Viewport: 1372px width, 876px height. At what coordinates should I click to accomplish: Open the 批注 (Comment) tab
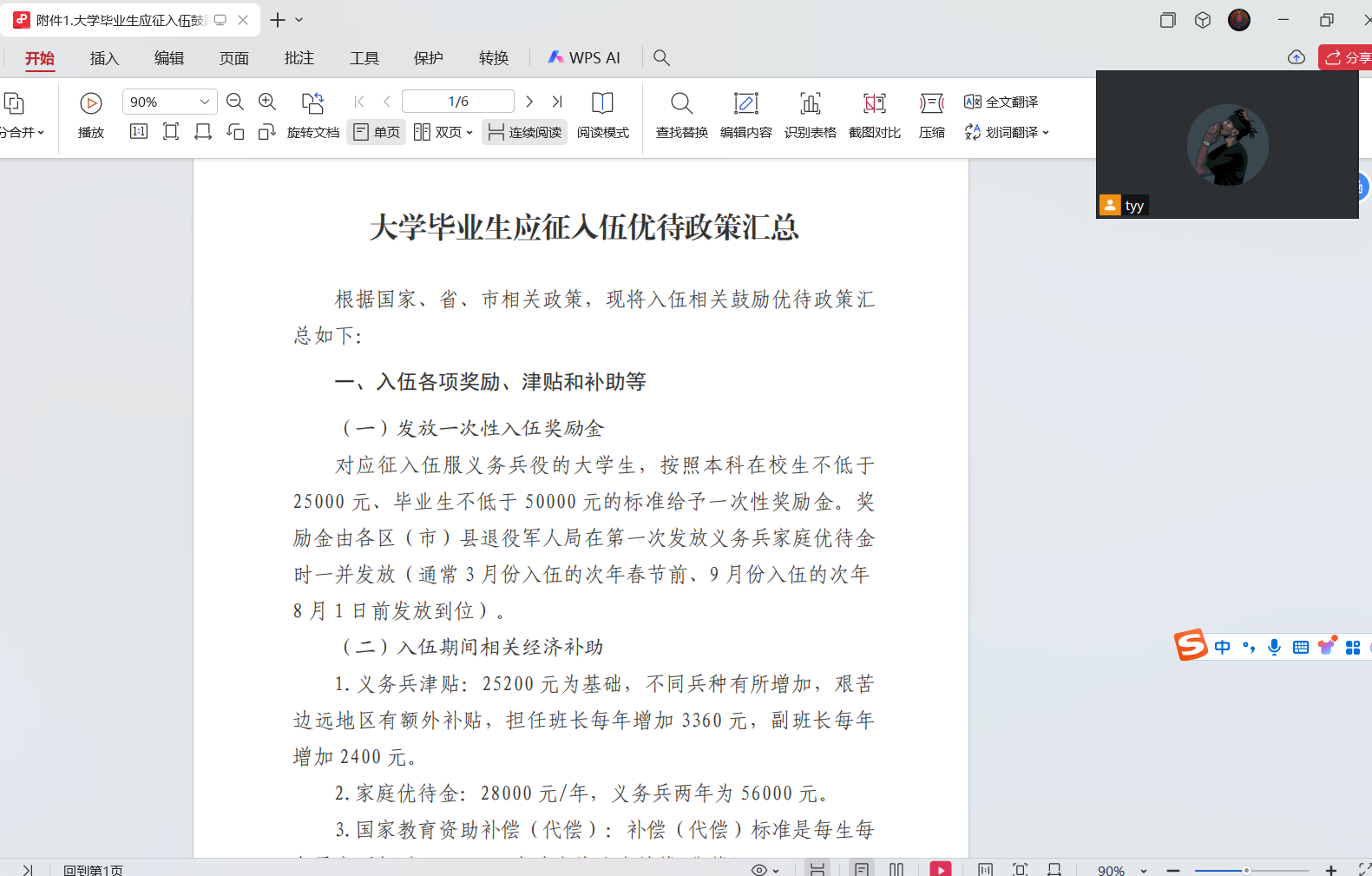click(299, 58)
